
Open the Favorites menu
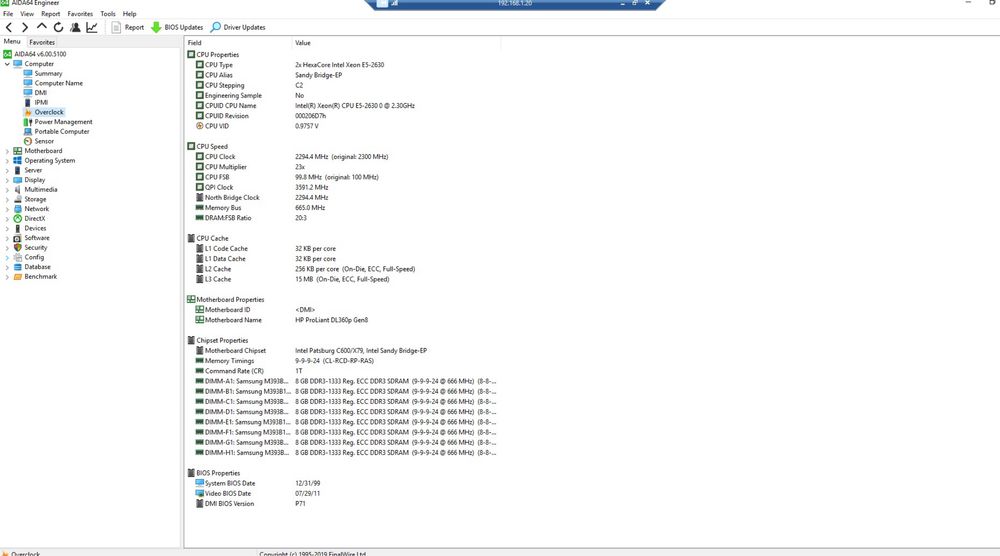coord(80,13)
